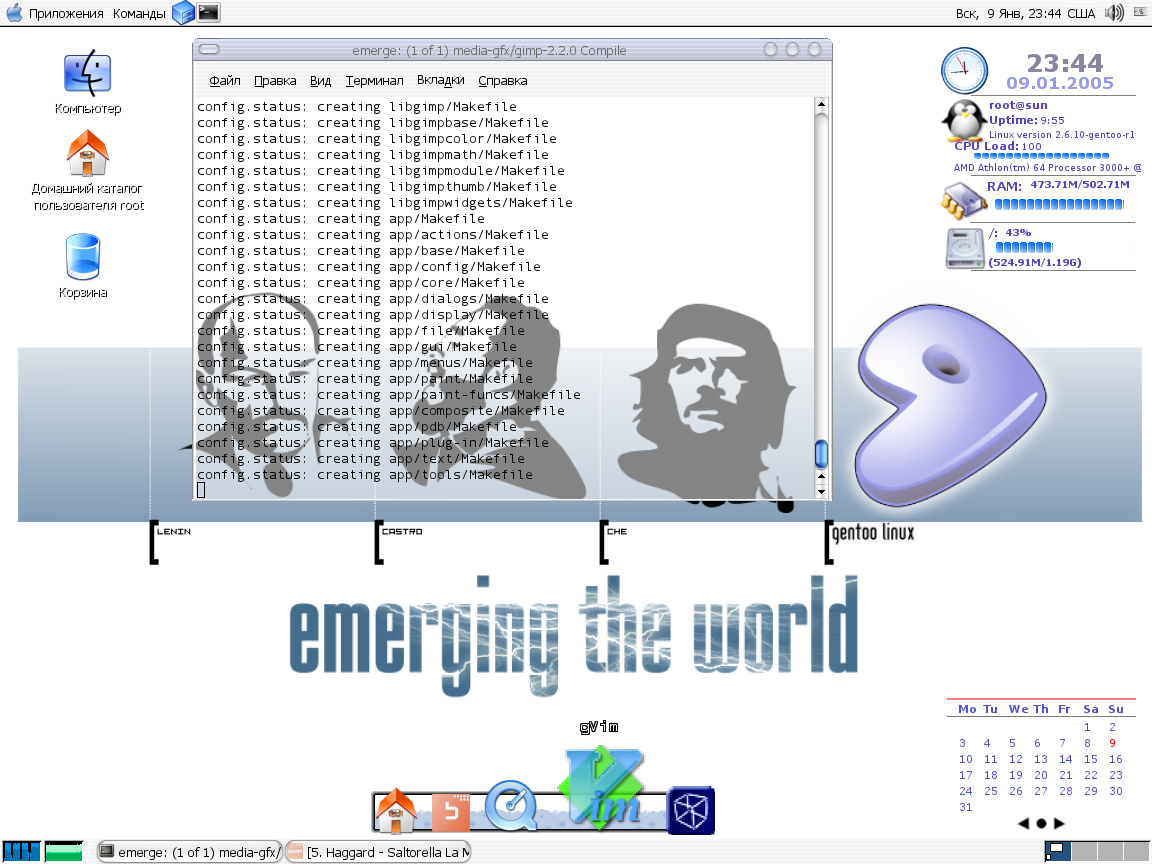Click the calendar's center dot for today
1152x864 pixels.
click(1041, 824)
